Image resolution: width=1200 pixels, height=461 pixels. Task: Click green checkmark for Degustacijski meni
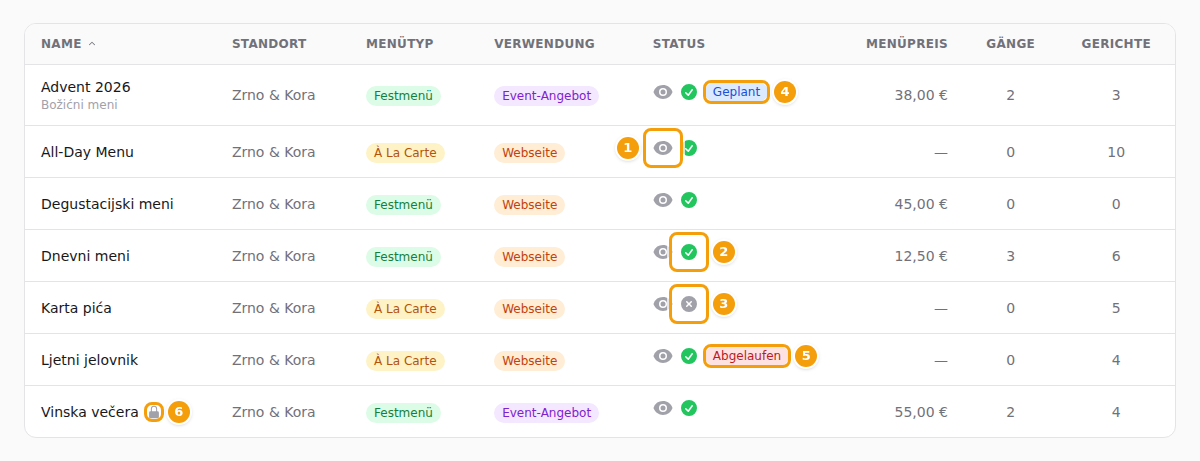coord(689,200)
